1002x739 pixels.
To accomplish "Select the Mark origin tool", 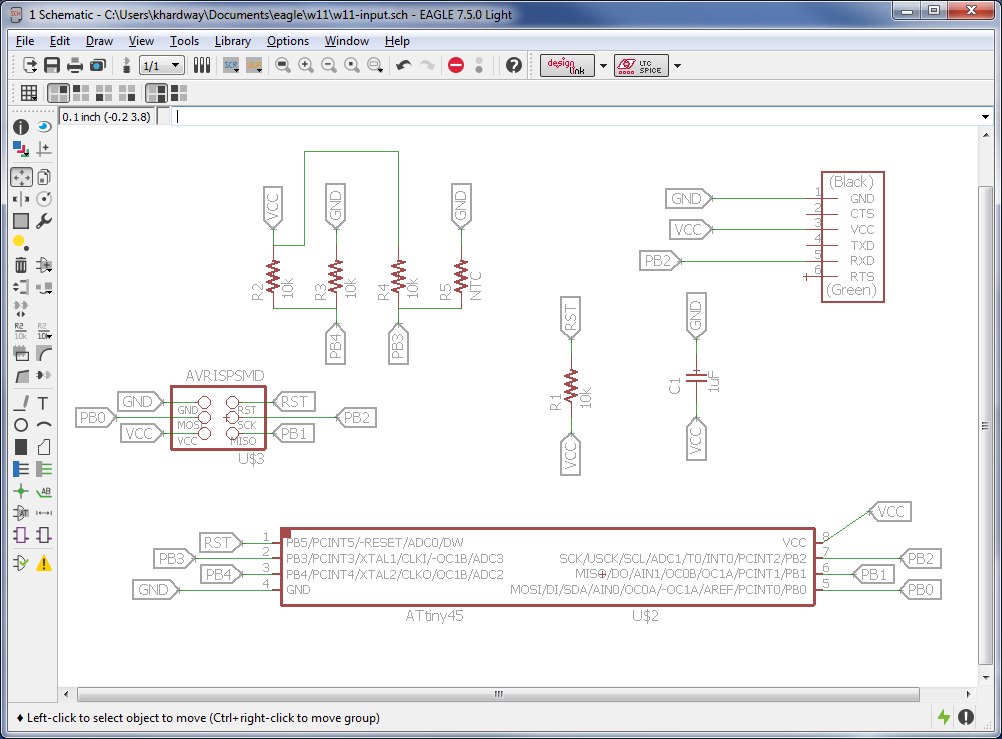I will coord(43,149).
